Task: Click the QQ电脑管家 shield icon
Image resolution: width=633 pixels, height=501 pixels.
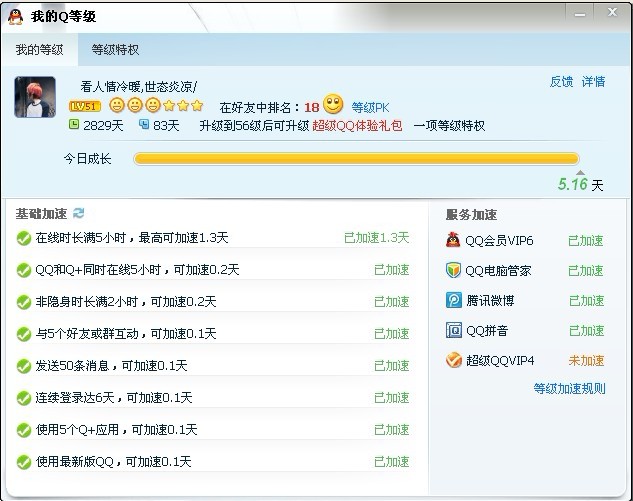Action: tap(453, 270)
